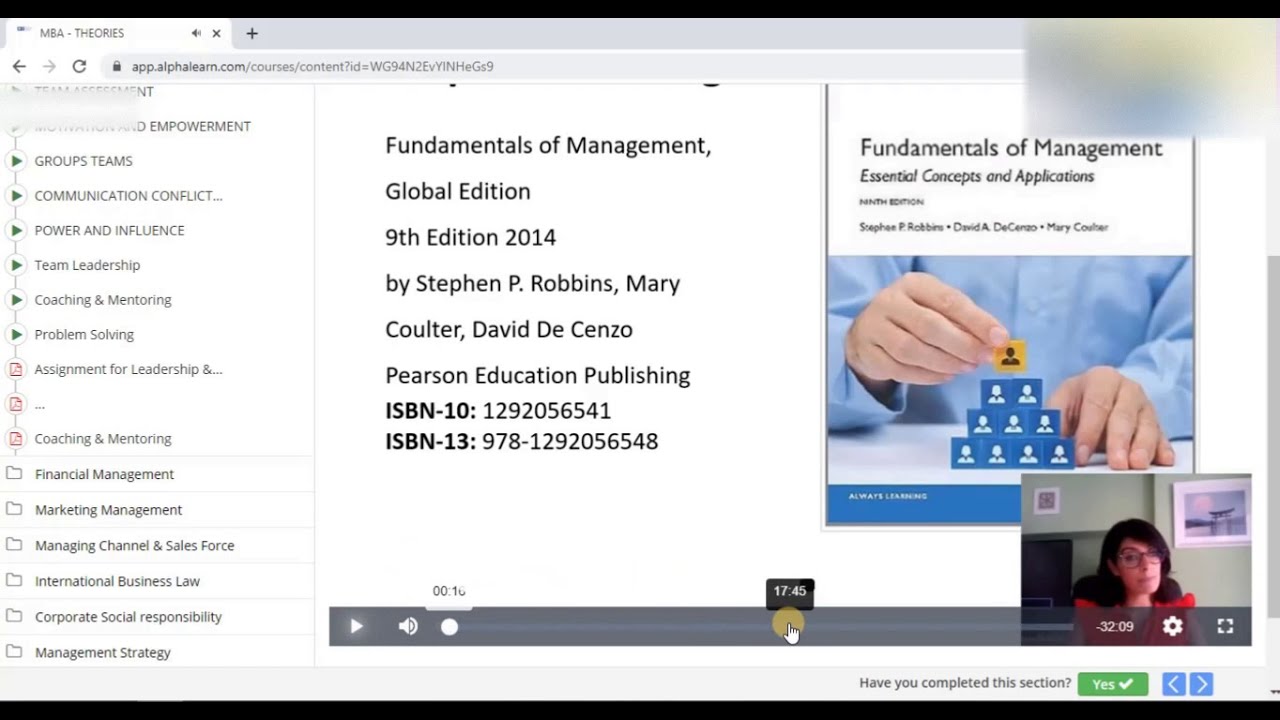Open Team Leadership lesson

pos(87,265)
